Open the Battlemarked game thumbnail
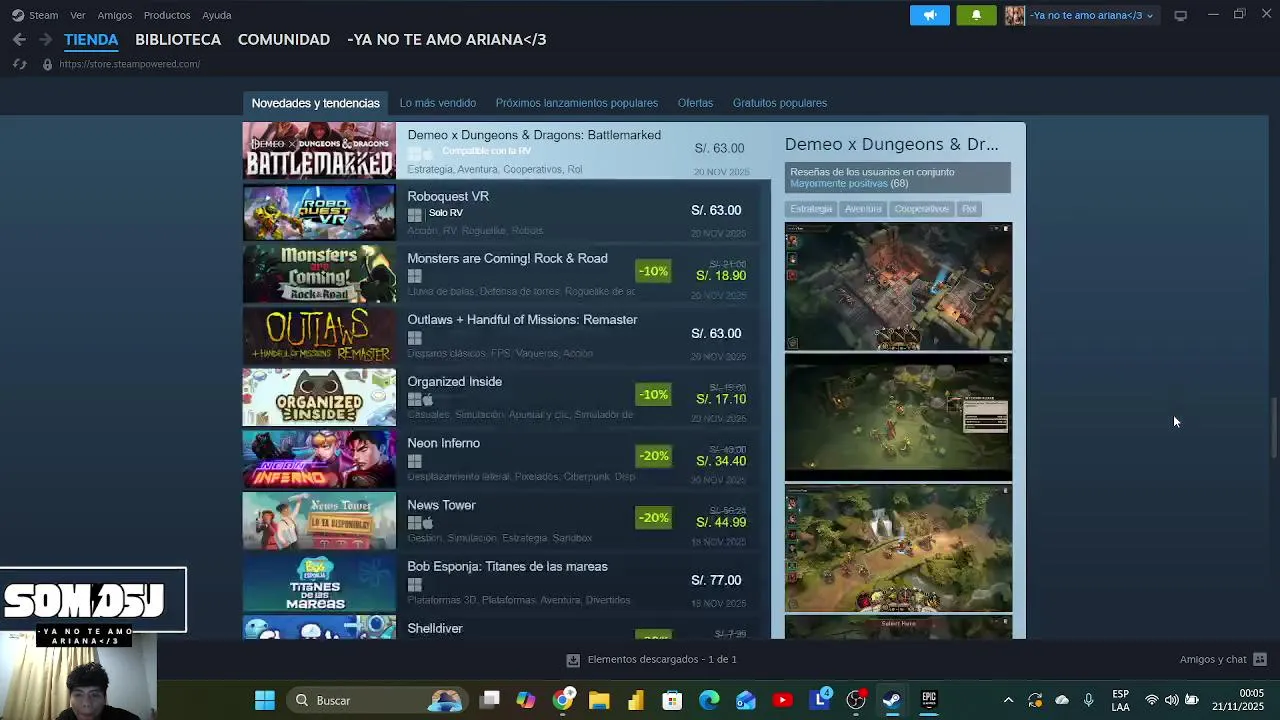The height and width of the screenshot is (720, 1280). pyautogui.click(x=319, y=150)
